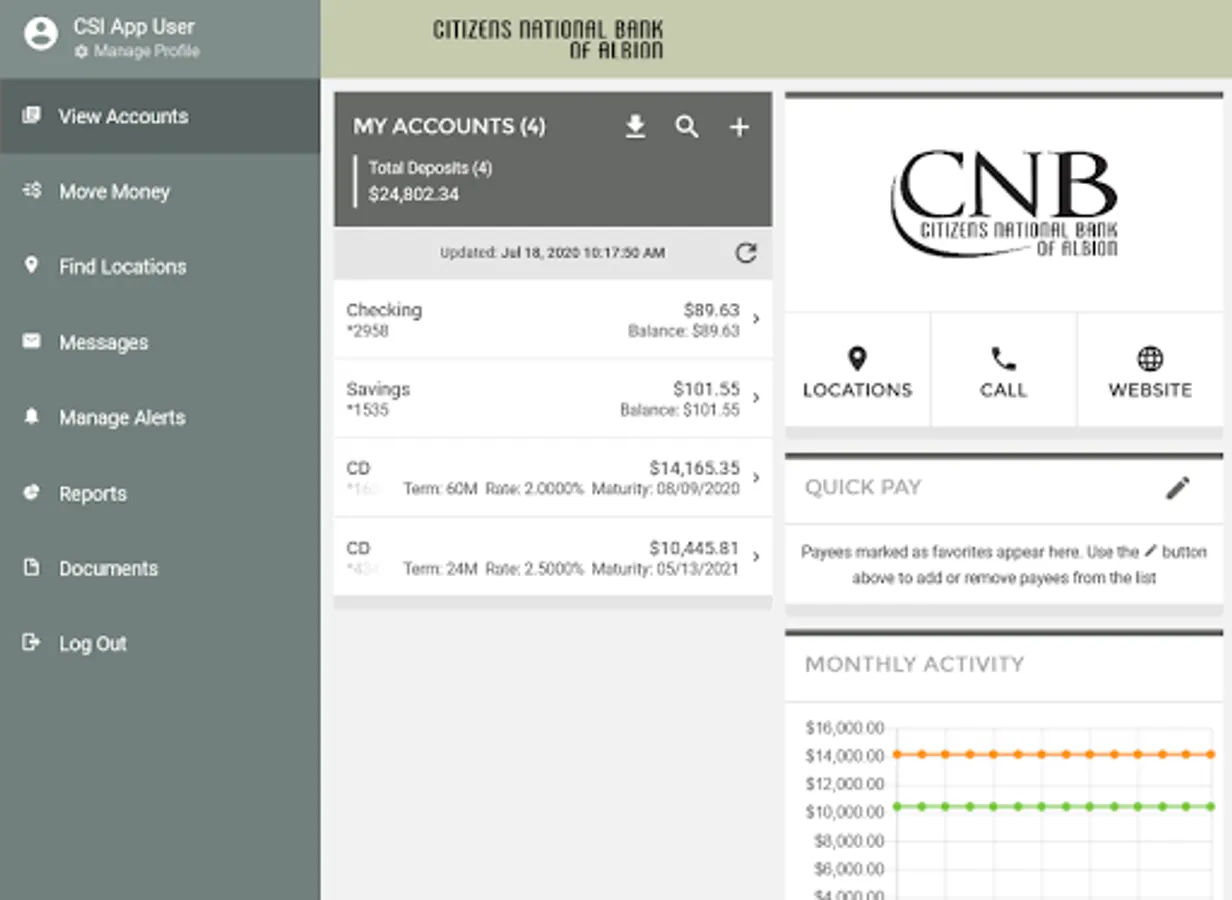Open the Savings *1535 account row

pyautogui.click(x=553, y=398)
